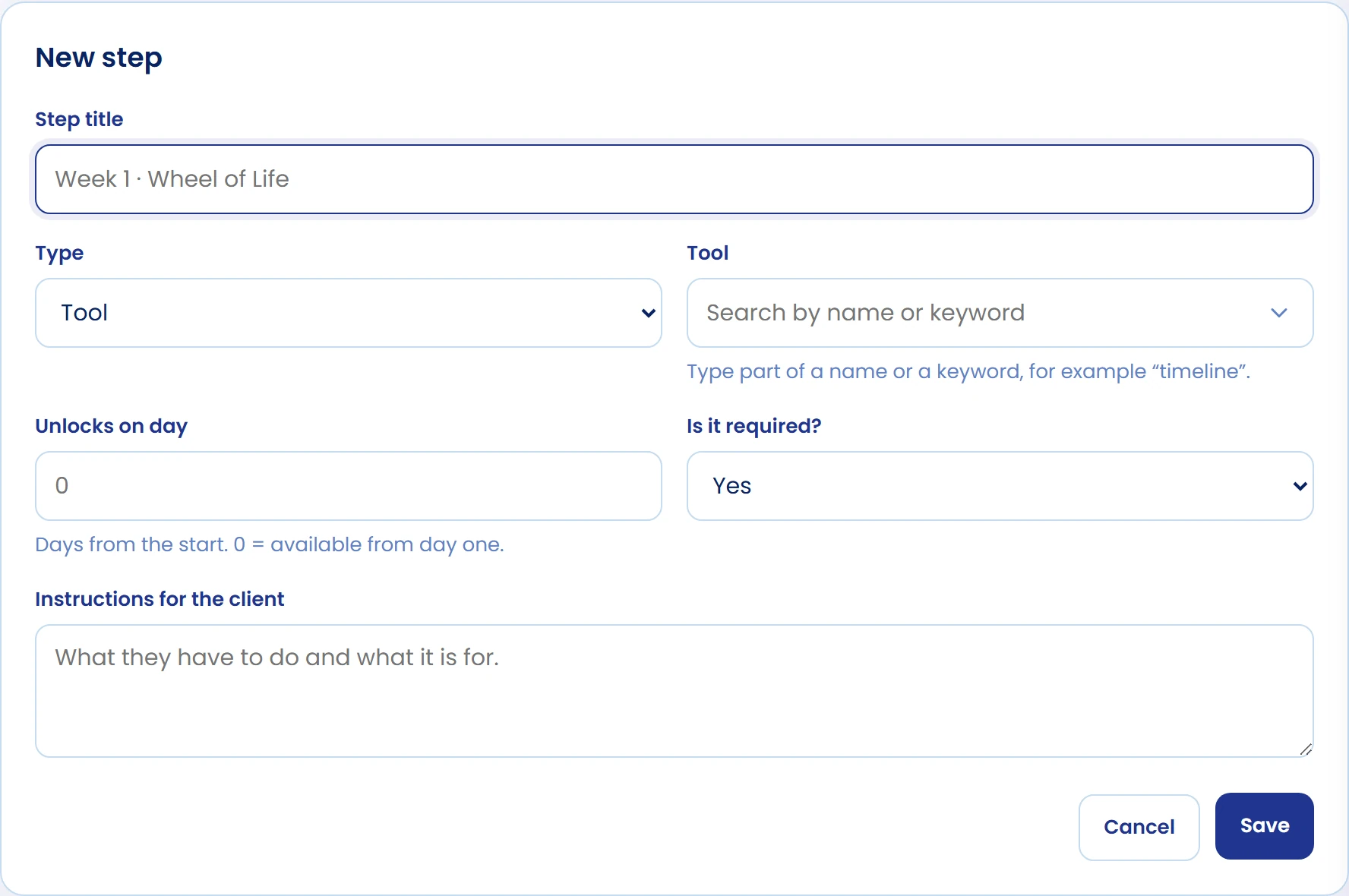Click the Instructions for the client textarea
Viewport: 1349px width, 896px height.
[x=674, y=691]
